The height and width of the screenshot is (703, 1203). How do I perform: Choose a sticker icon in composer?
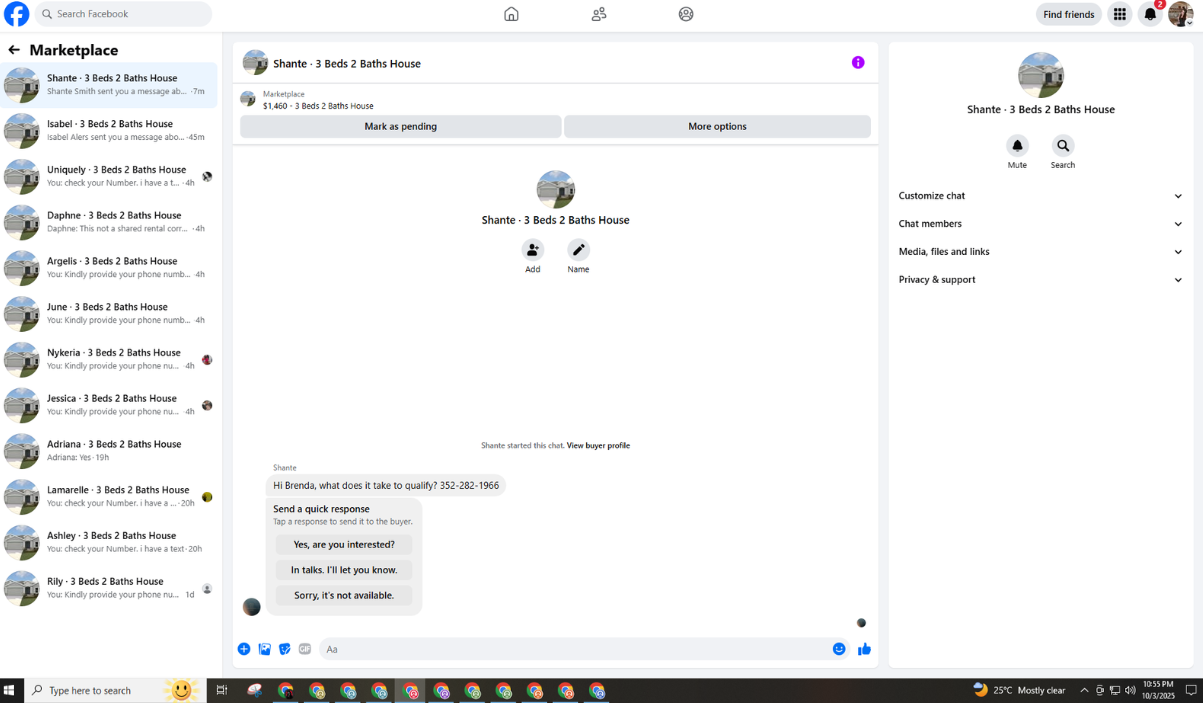tap(285, 649)
